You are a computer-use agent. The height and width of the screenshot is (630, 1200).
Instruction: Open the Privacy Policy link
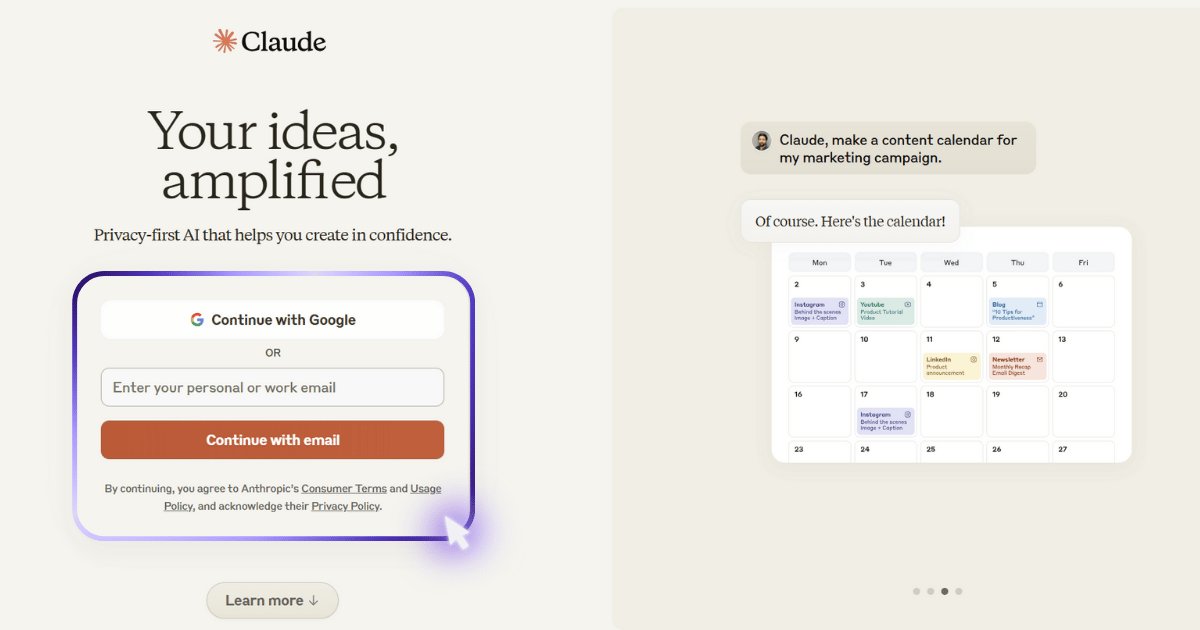(x=345, y=507)
